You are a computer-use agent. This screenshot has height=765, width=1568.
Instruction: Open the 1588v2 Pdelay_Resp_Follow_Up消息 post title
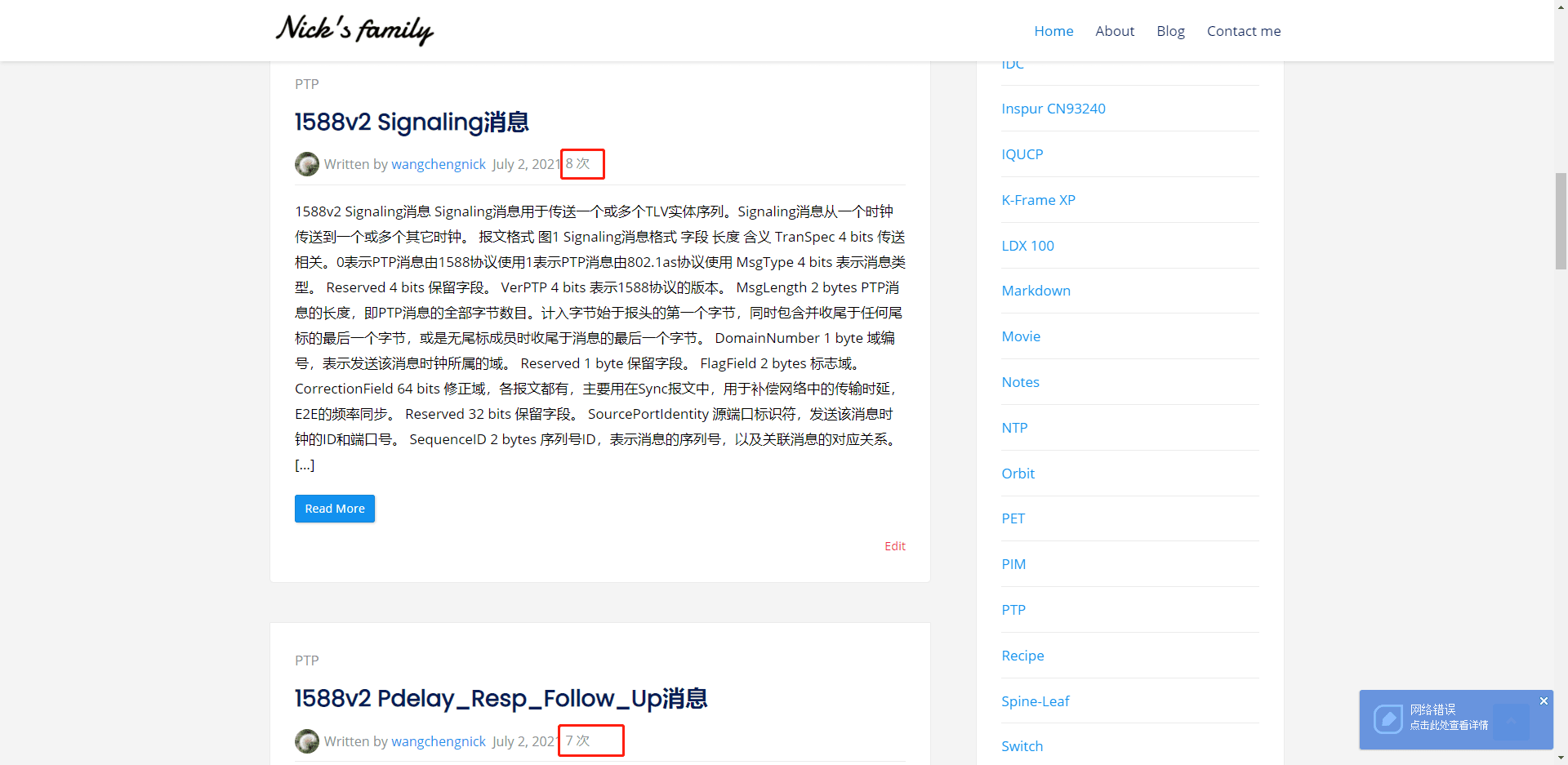(501, 699)
